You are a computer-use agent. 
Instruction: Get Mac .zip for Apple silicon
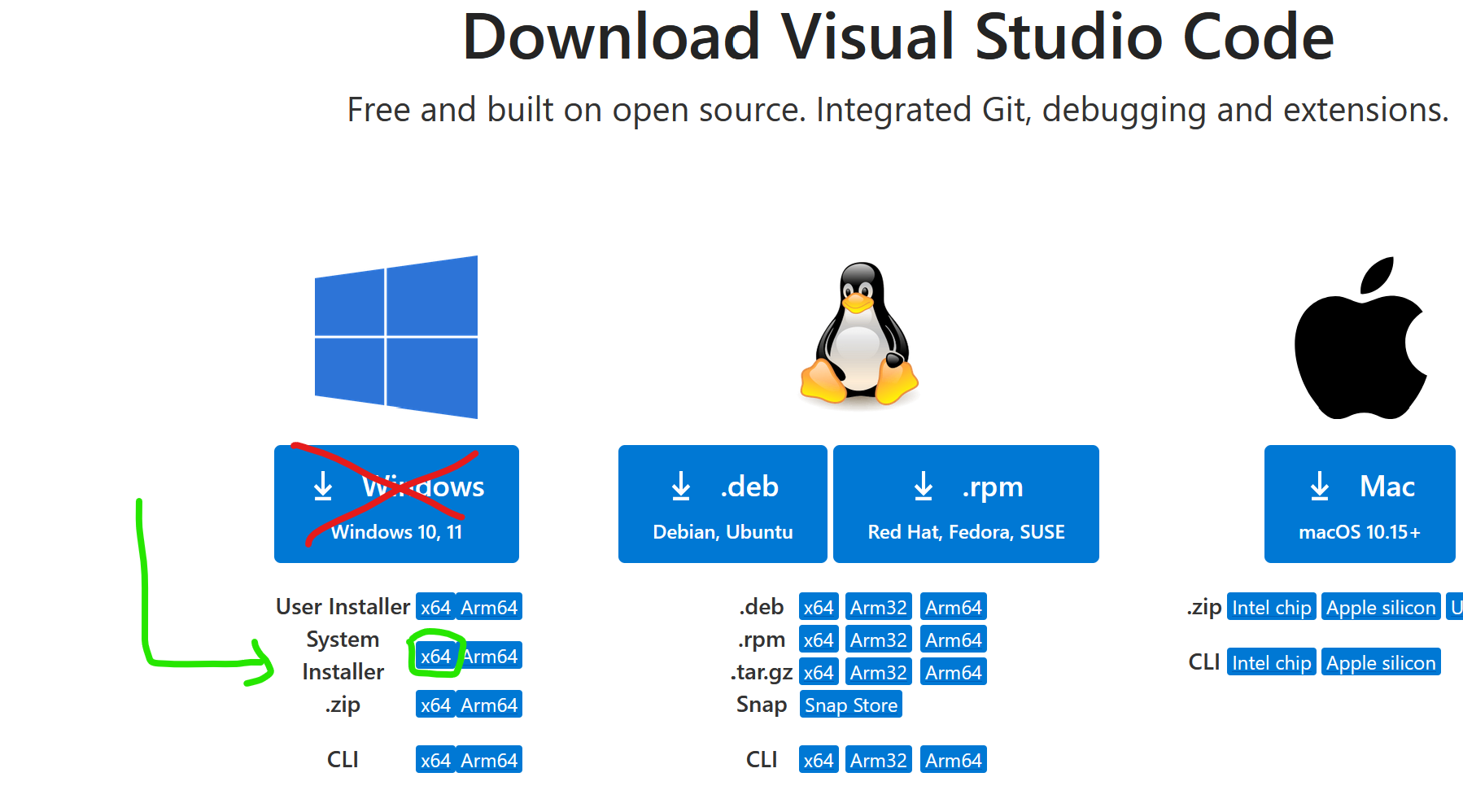click(x=1381, y=607)
